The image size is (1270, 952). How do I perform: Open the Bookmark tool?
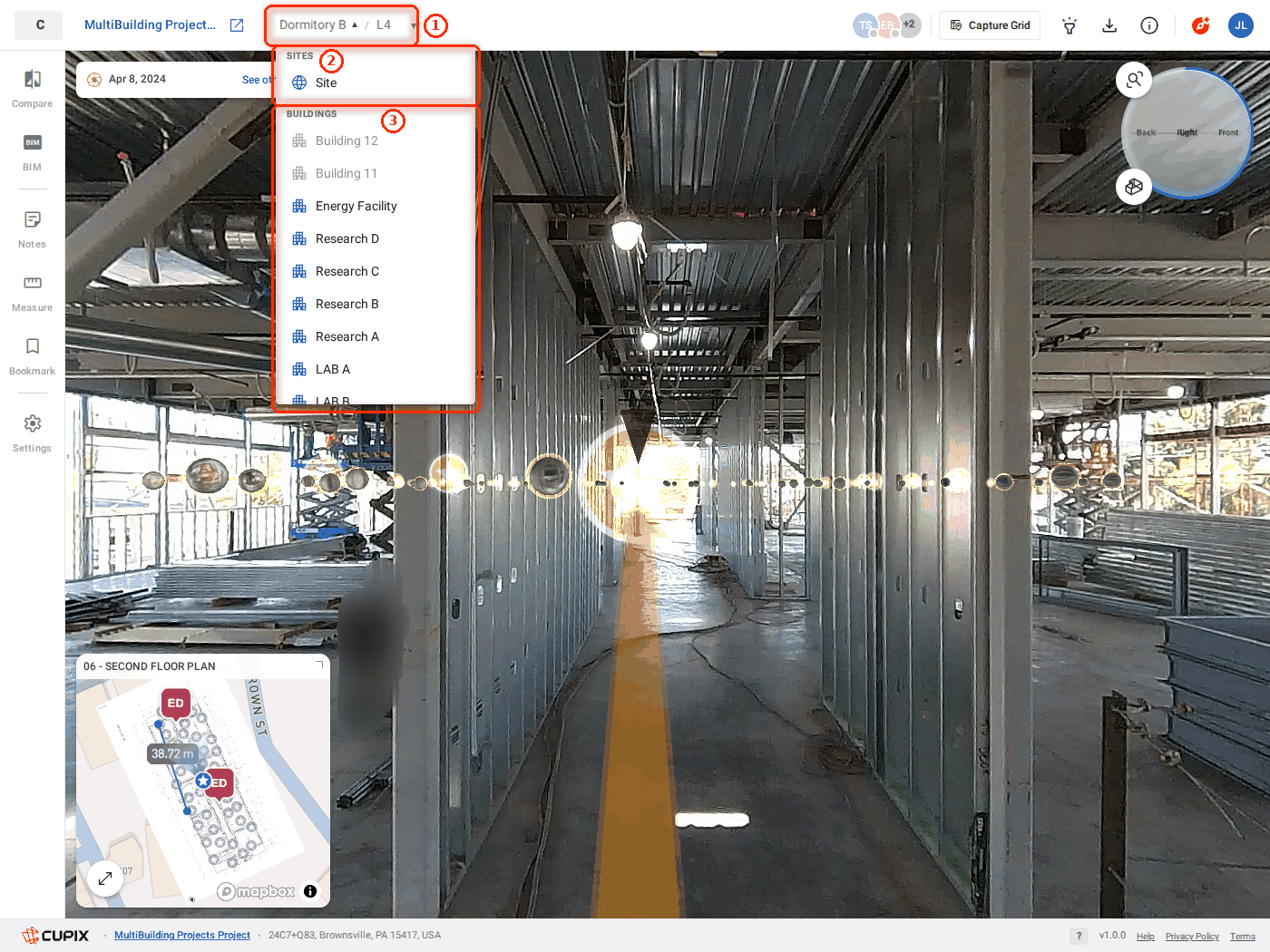click(32, 356)
